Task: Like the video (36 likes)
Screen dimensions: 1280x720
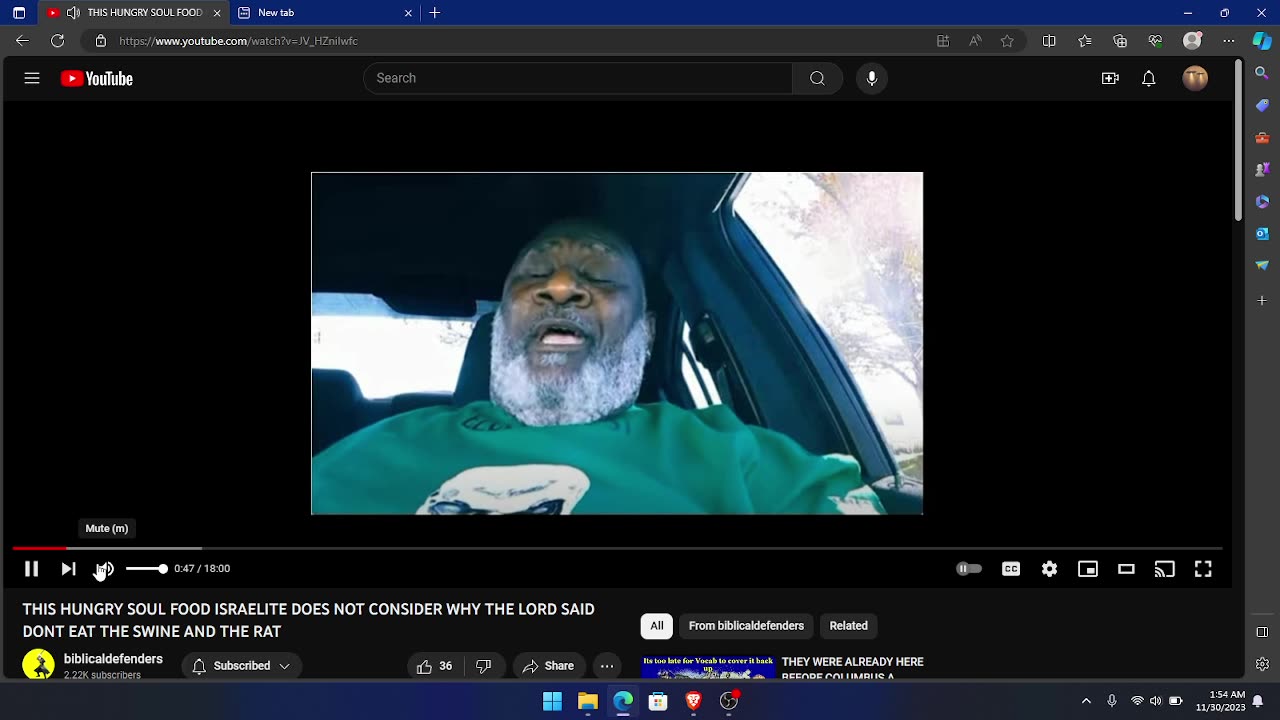Action: [x=435, y=666]
